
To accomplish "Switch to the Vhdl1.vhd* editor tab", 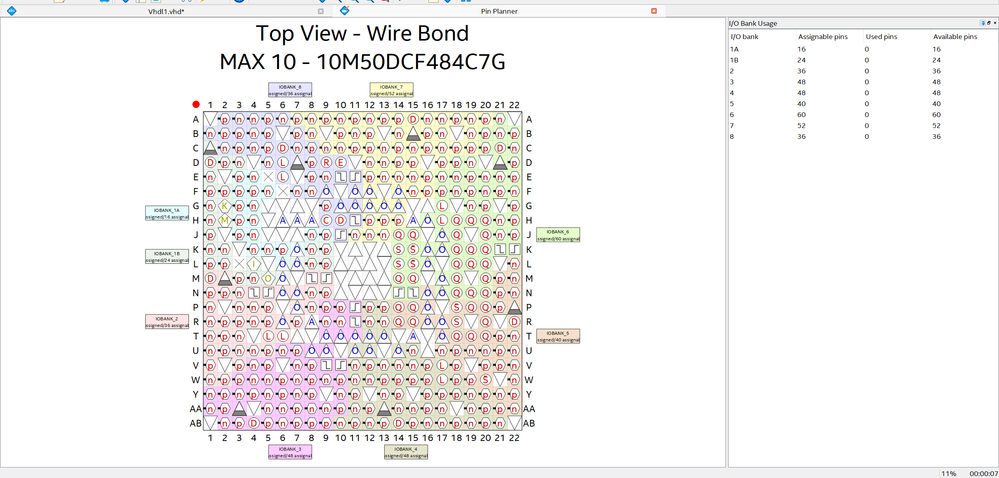I will click(166, 11).
